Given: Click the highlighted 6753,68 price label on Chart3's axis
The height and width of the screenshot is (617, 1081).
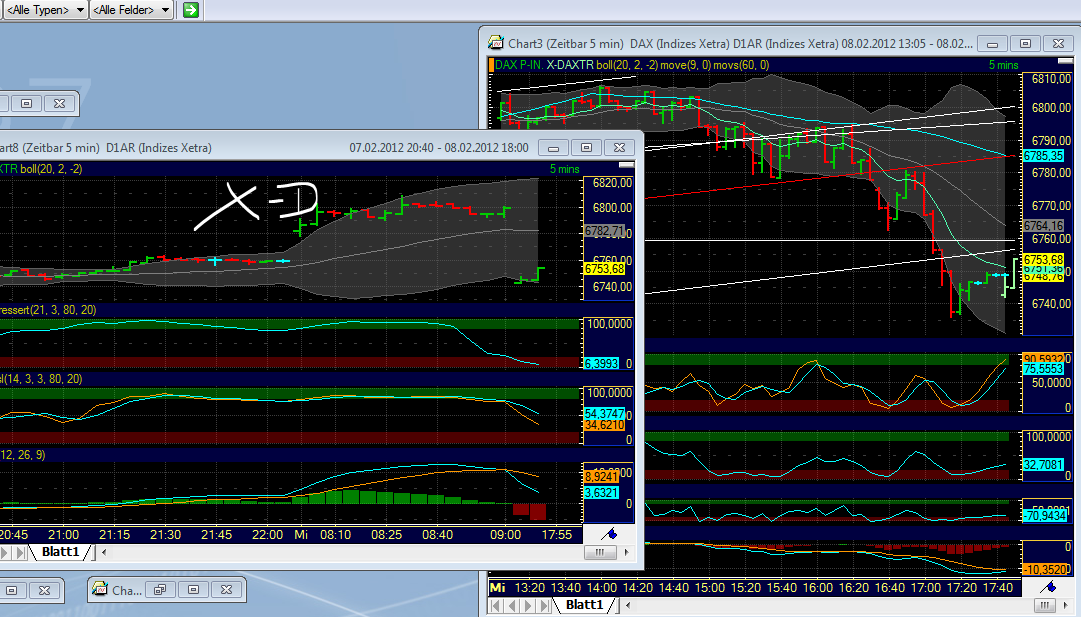Looking at the screenshot, I should click(1044, 258).
